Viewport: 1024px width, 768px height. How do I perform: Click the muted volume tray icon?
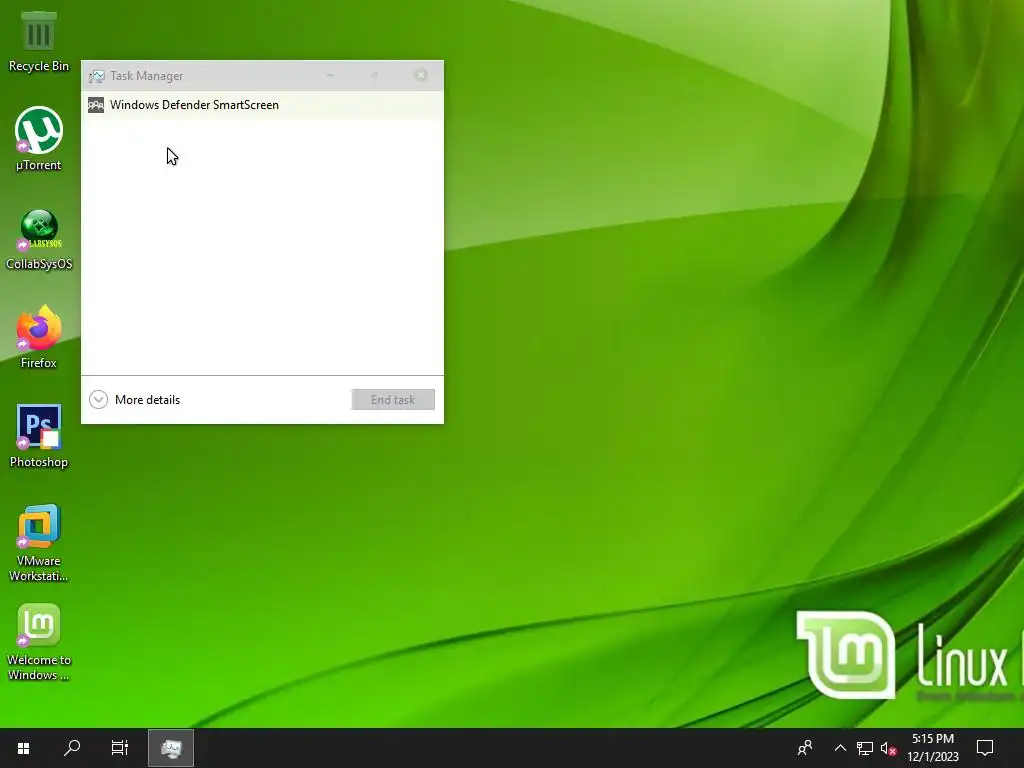tap(888, 748)
